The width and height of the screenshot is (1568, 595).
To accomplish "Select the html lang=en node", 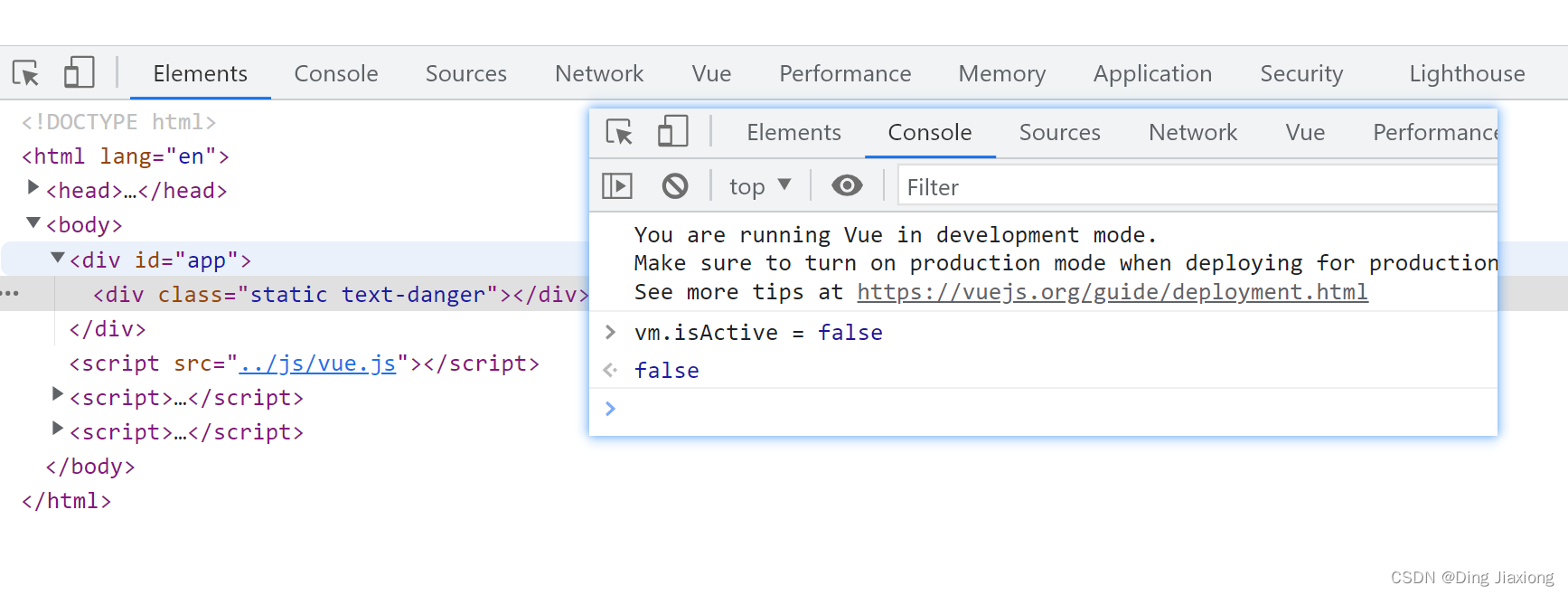I will tap(126, 156).
